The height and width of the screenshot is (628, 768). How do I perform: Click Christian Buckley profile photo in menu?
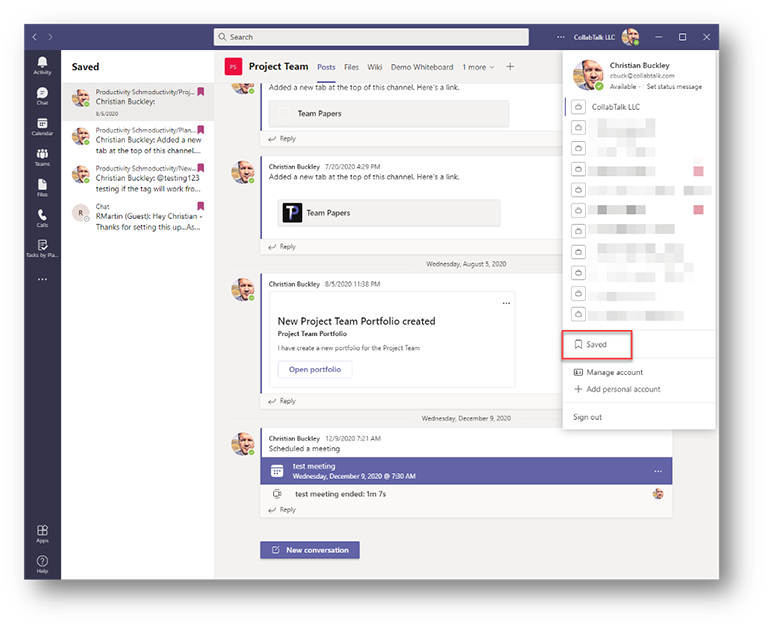588,75
